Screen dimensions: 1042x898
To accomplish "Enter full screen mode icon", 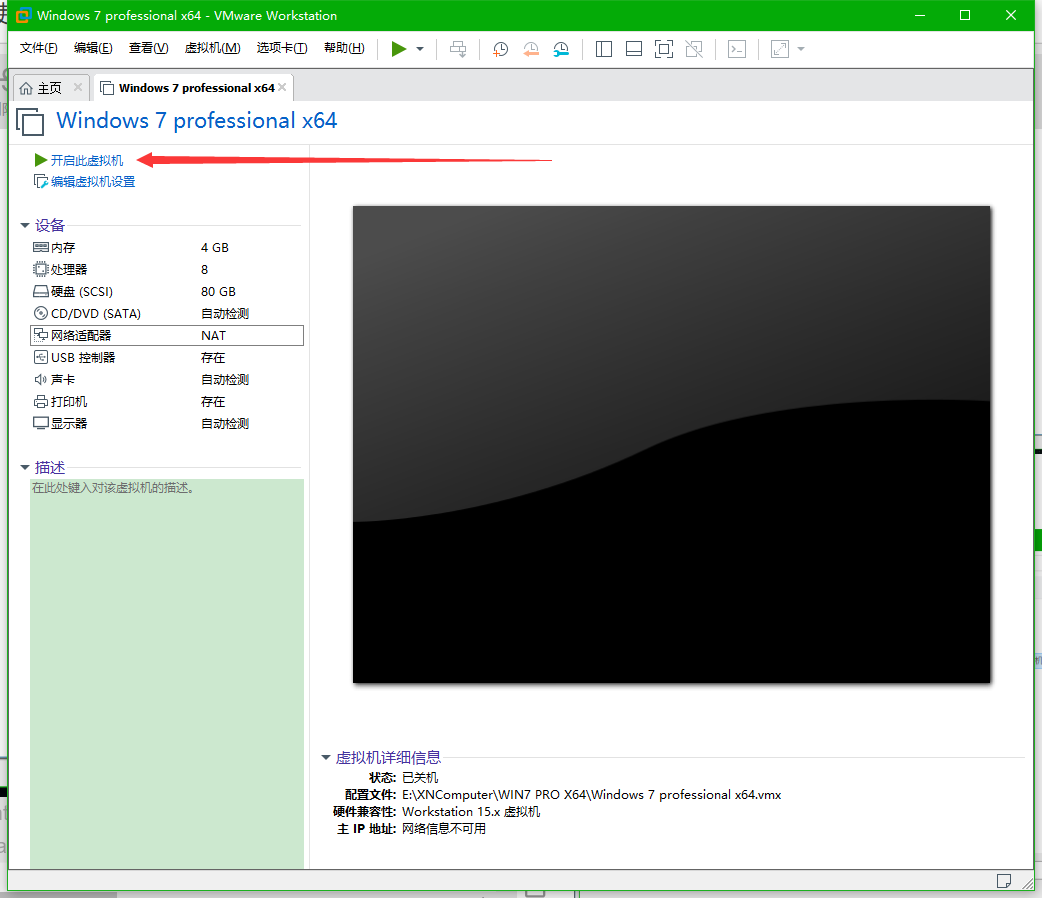I will (x=663, y=49).
